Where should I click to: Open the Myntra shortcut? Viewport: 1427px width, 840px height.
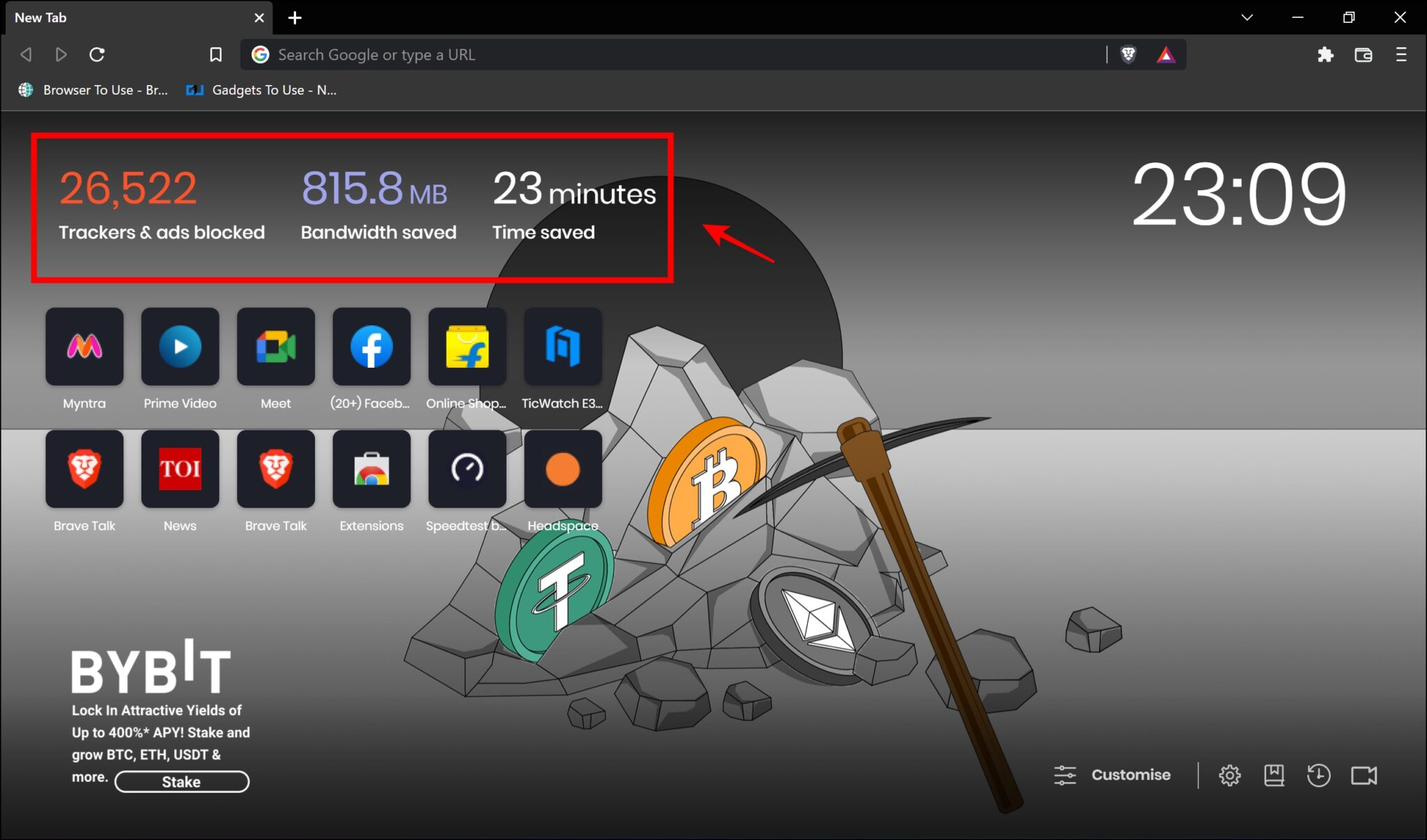pyautogui.click(x=84, y=346)
